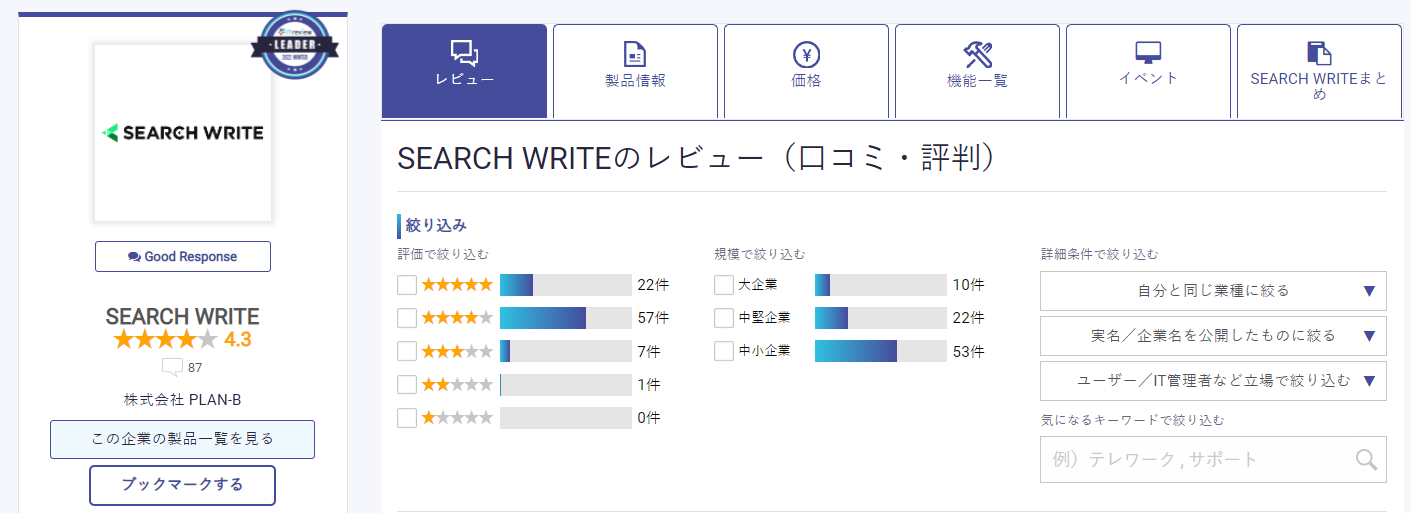Click the Leader badge on product logo
This screenshot has height=513, width=1411.
click(x=294, y=45)
